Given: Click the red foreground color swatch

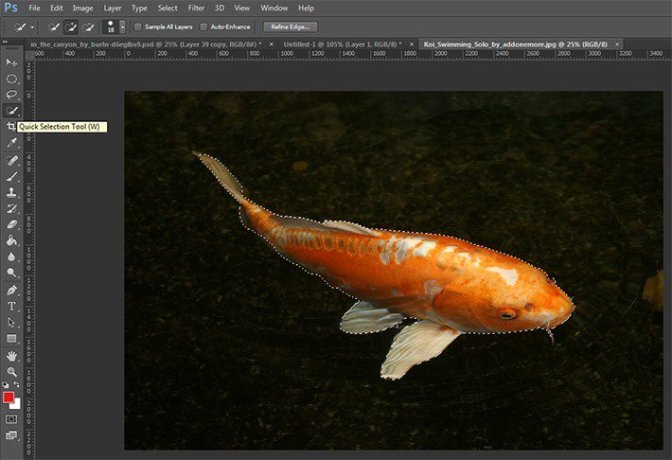Looking at the screenshot, I should click(9, 397).
